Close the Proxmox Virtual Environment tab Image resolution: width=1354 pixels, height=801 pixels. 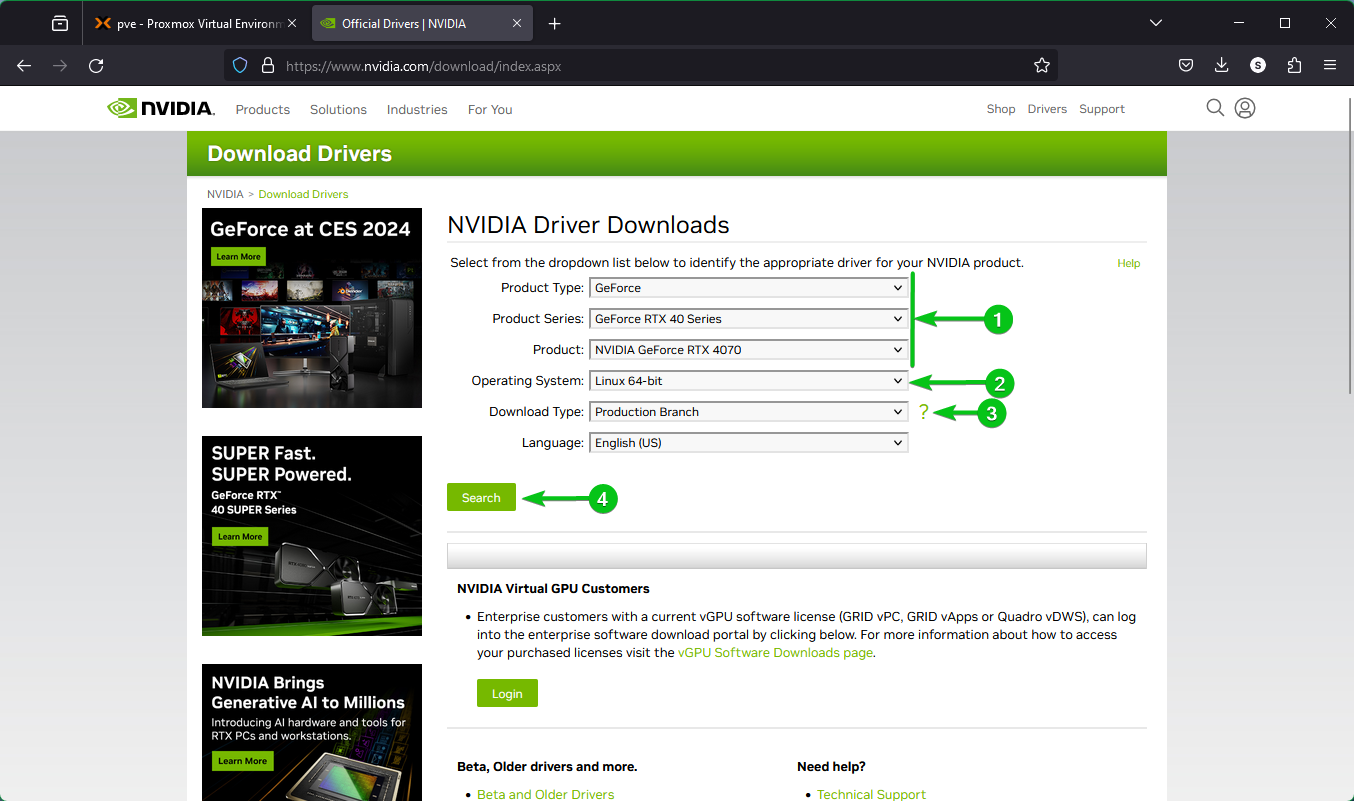click(292, 23)
